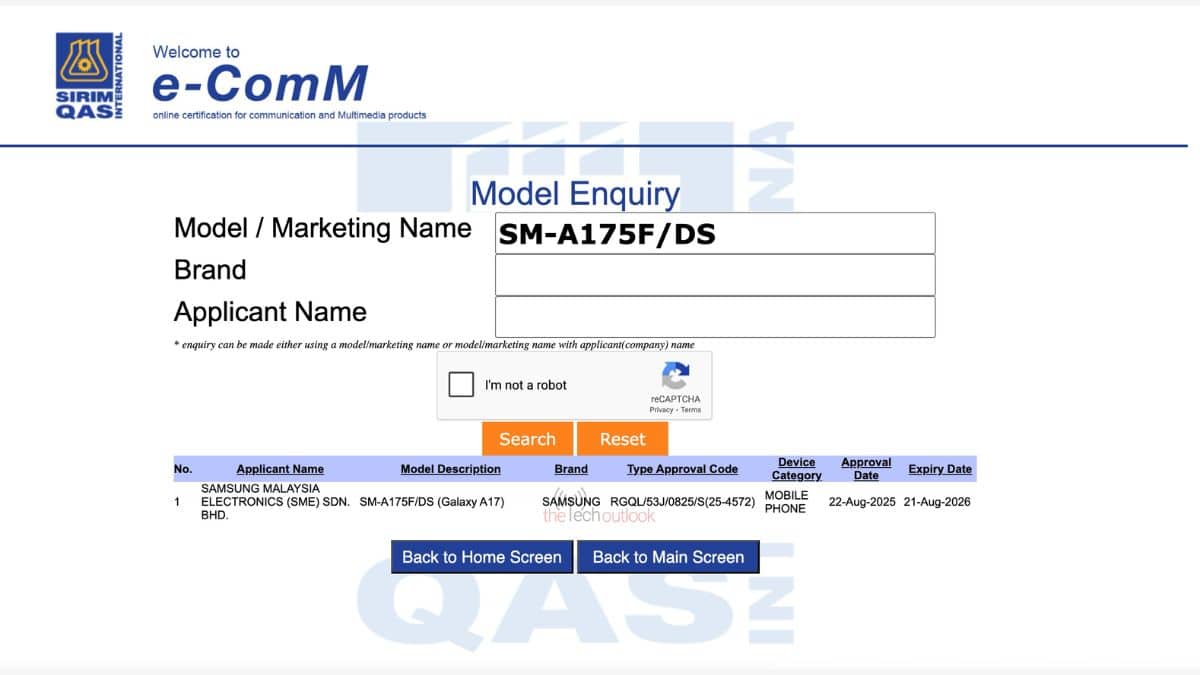Click the e-ComM welcome title

pyautogui.click(x=260, y=84)
